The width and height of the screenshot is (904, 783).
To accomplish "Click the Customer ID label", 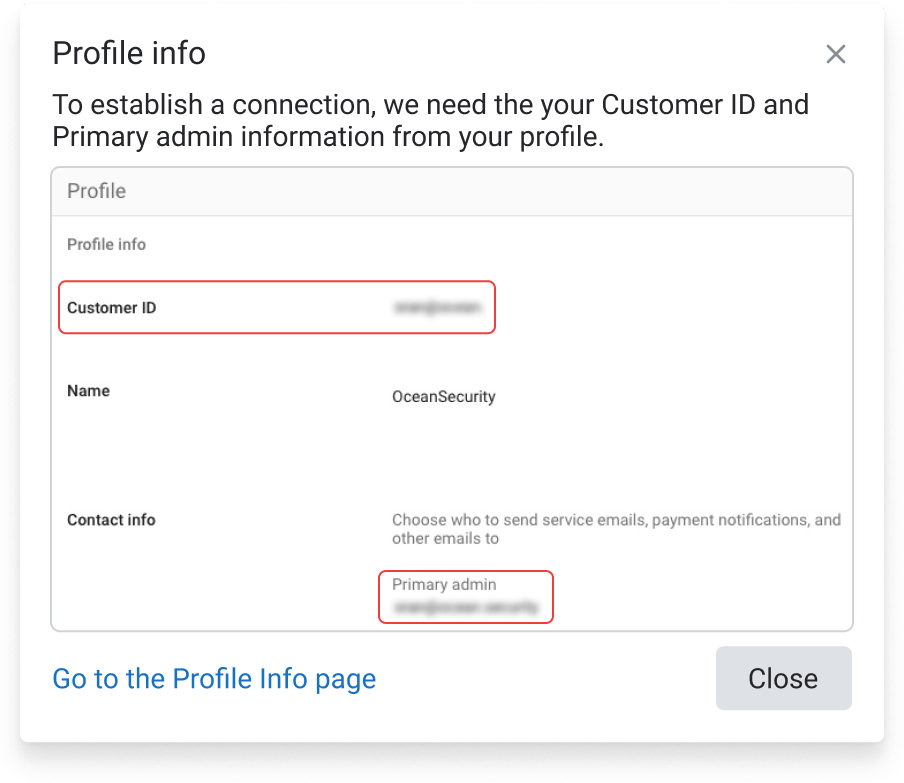I will tap(111, 308).
